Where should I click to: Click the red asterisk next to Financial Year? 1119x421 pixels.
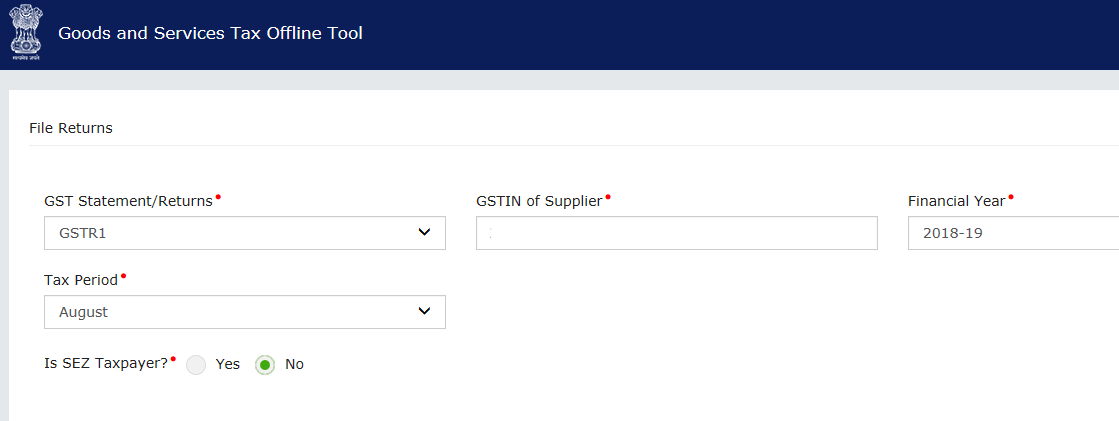[x=1011, y=197]
